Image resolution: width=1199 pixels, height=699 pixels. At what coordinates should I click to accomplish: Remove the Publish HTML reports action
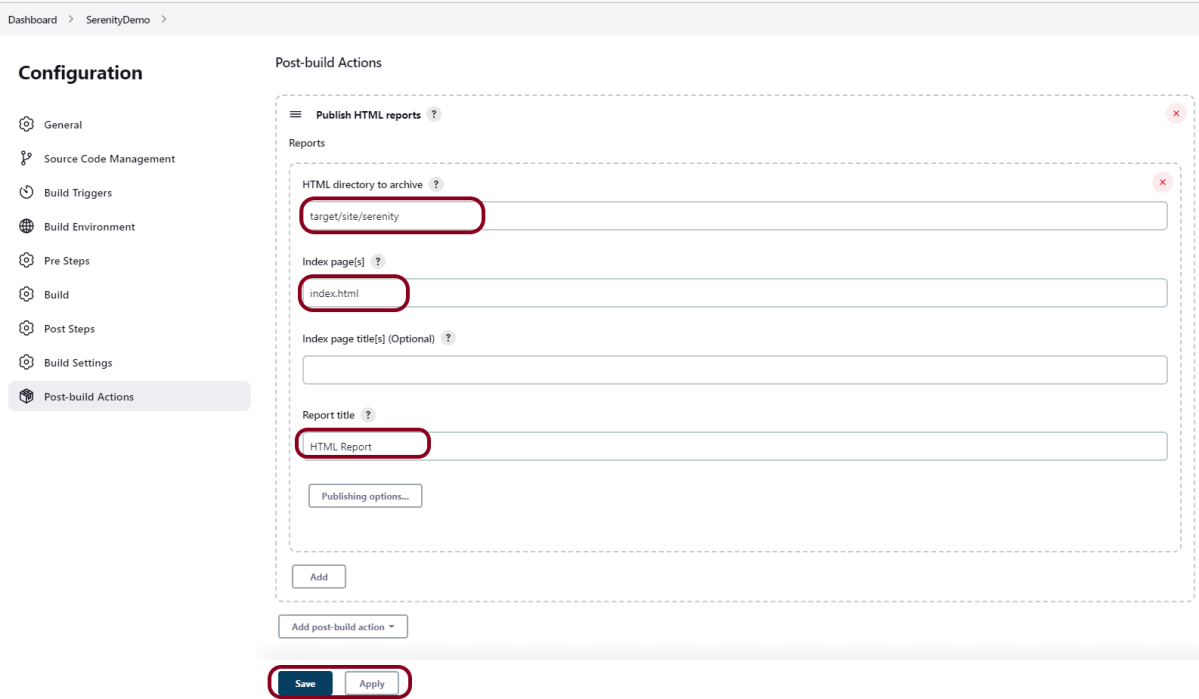coord(1176,114)
